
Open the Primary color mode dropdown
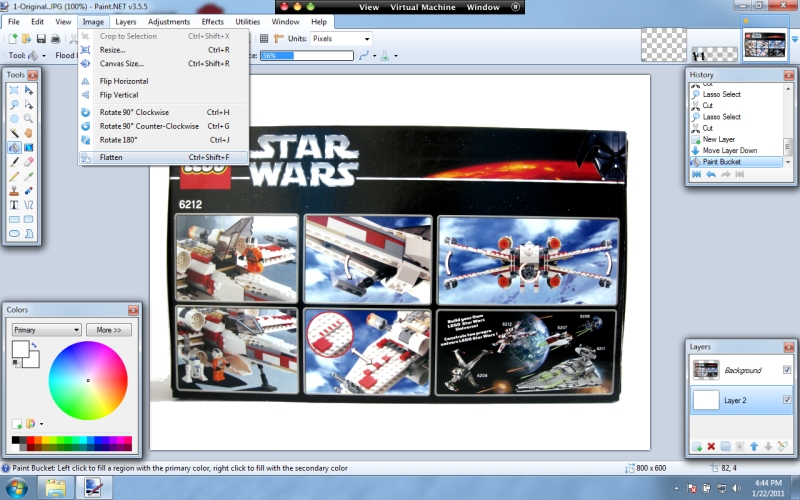coord(46,330)
